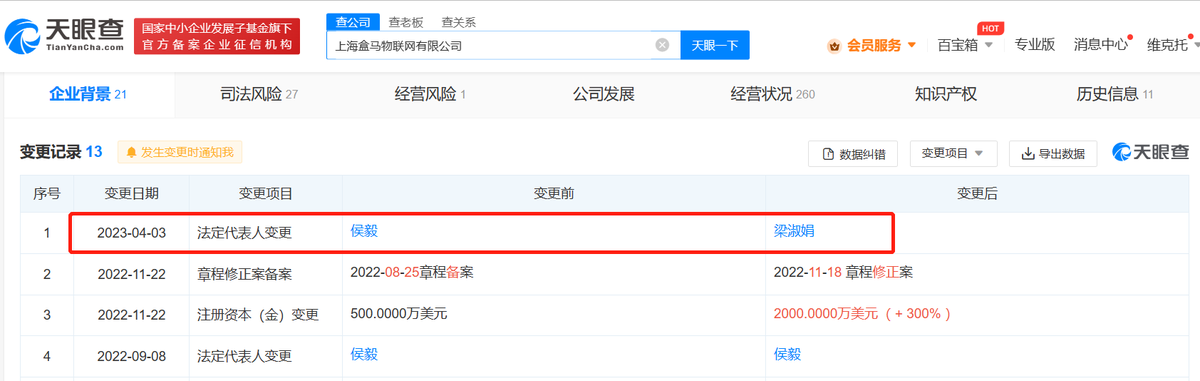The height and width of the screenshot is (381, 1200).
Task: Click the 数据纠错 button
Action: coord(853,153)
